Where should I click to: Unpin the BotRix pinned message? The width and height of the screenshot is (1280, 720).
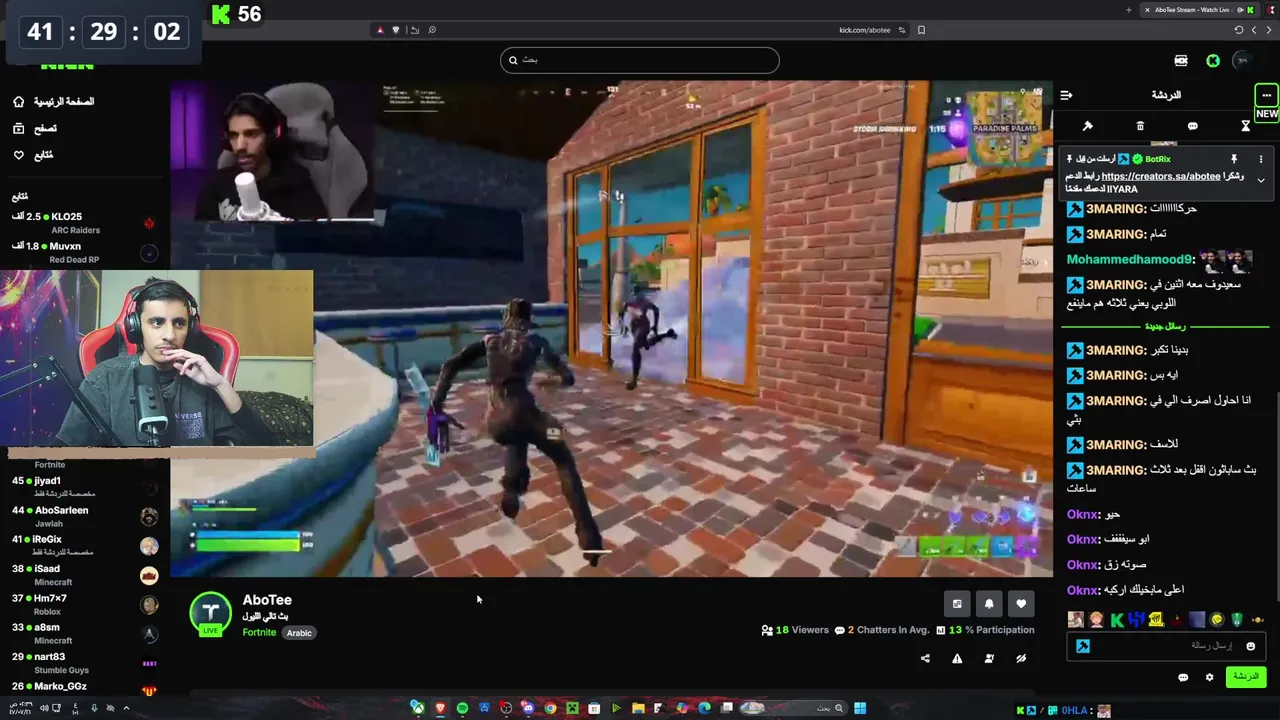[x=1234, y=159]
